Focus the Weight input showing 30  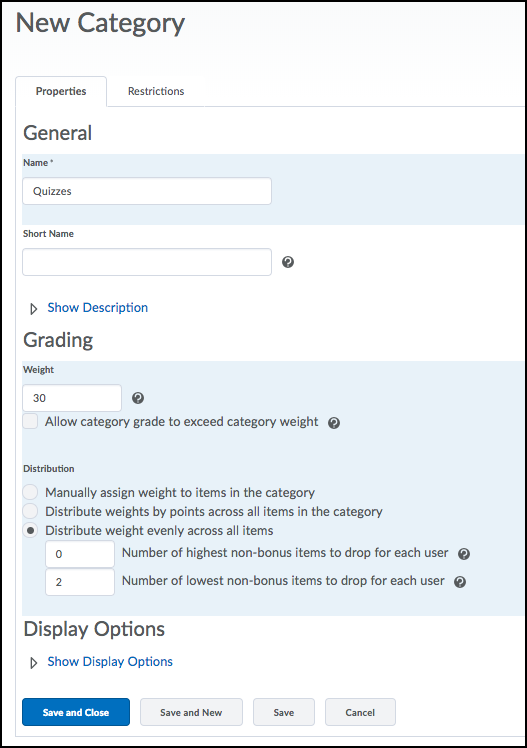coord(72,398)
